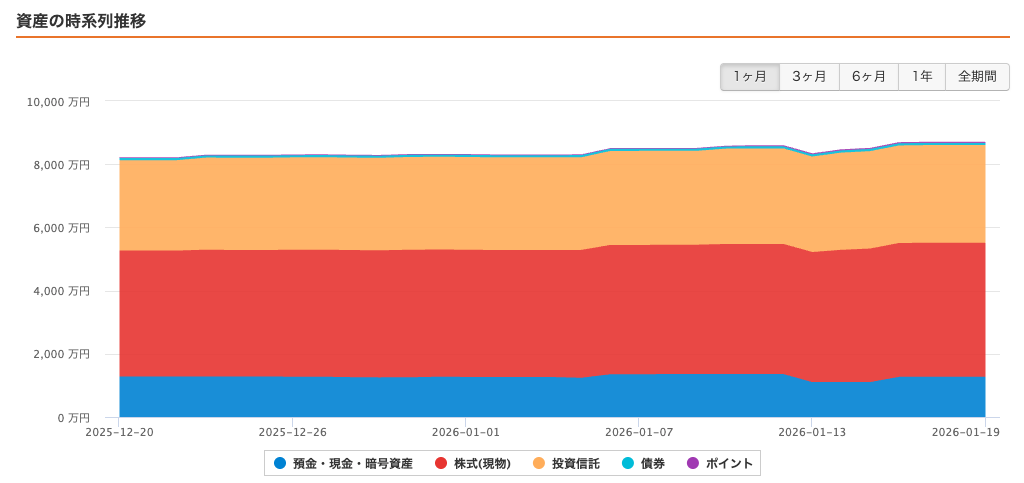Click the purple ポイント legend dot

click(x=693, y=464)
